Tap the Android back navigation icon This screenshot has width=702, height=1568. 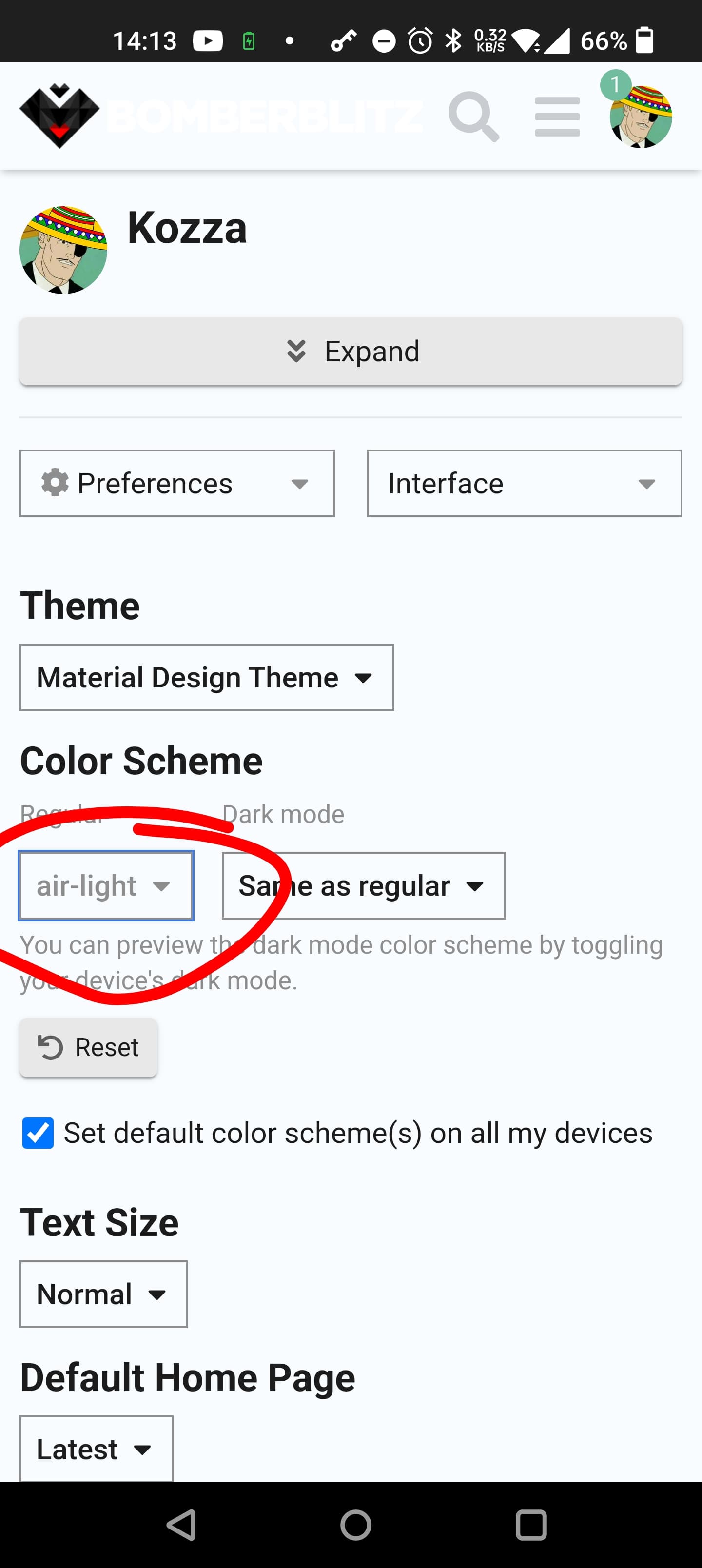(x=181, y=1525)
